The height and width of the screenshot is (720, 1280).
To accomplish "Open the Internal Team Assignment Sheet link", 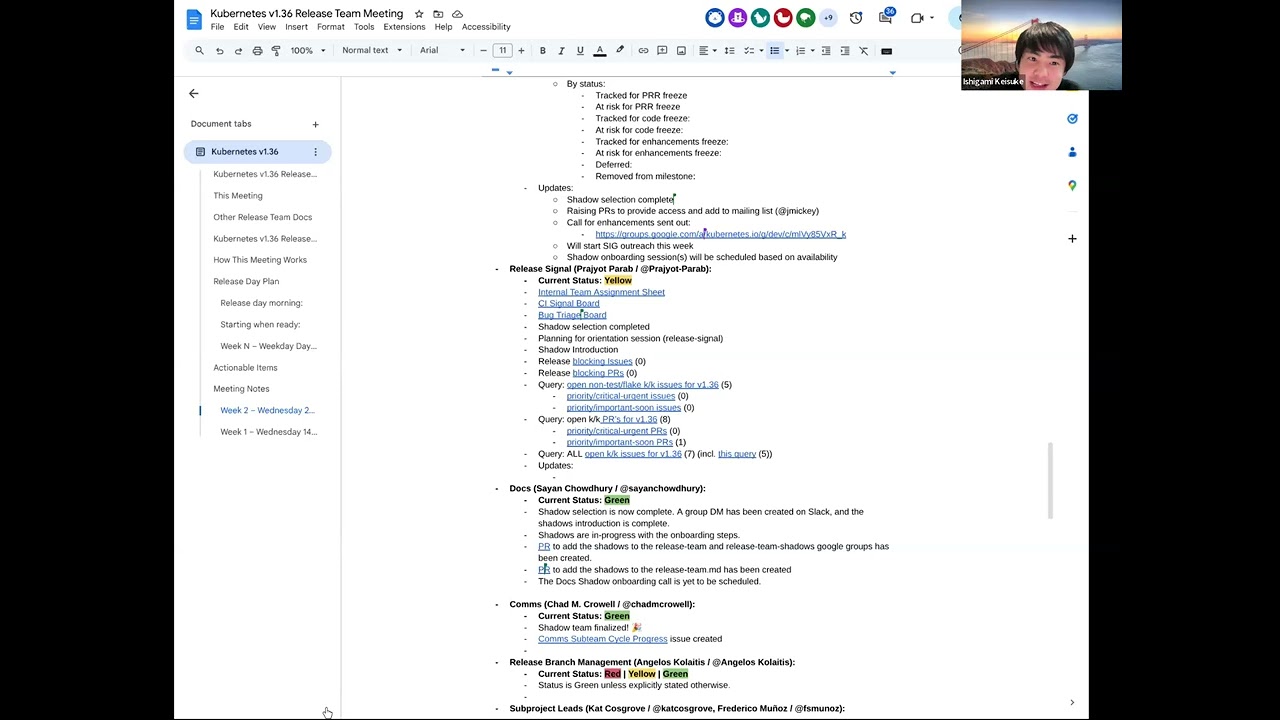I will (x=601, y=292).
